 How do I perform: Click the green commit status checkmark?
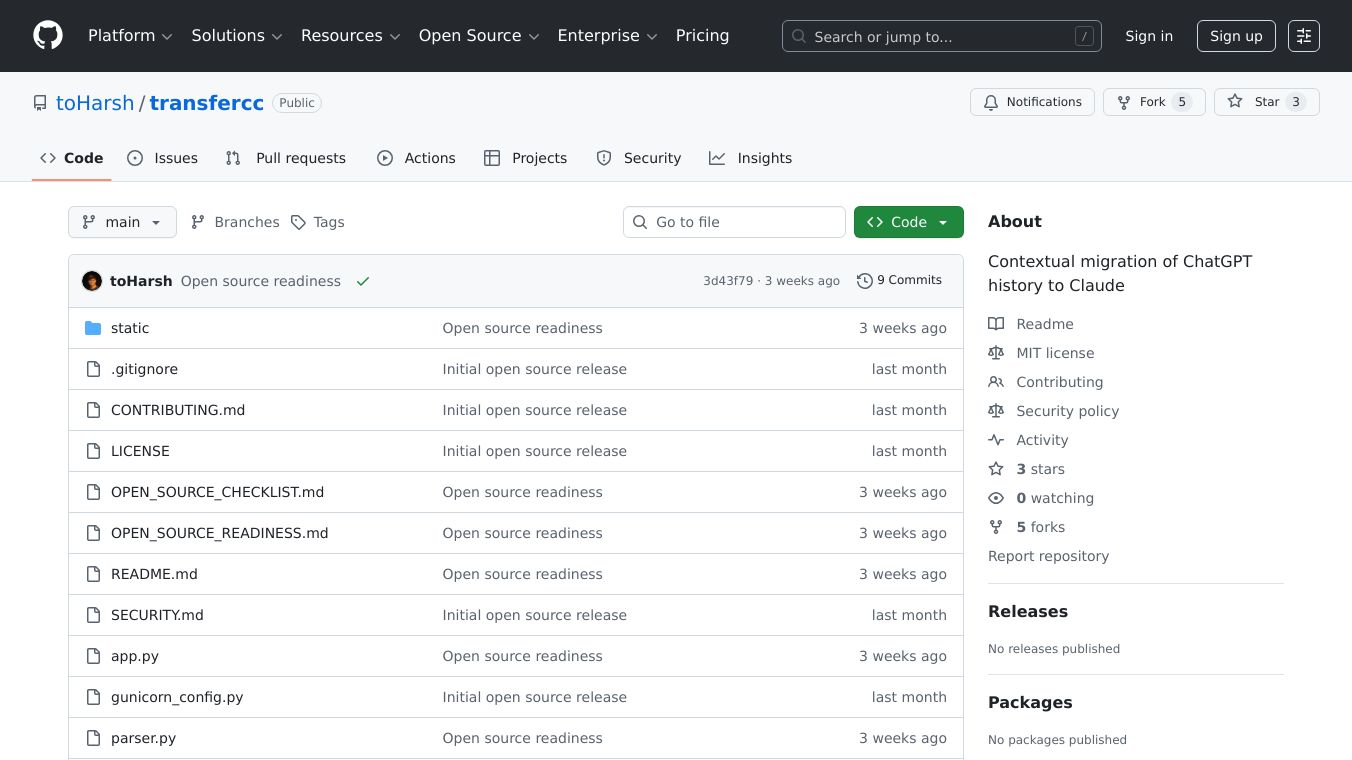[363, 281]
